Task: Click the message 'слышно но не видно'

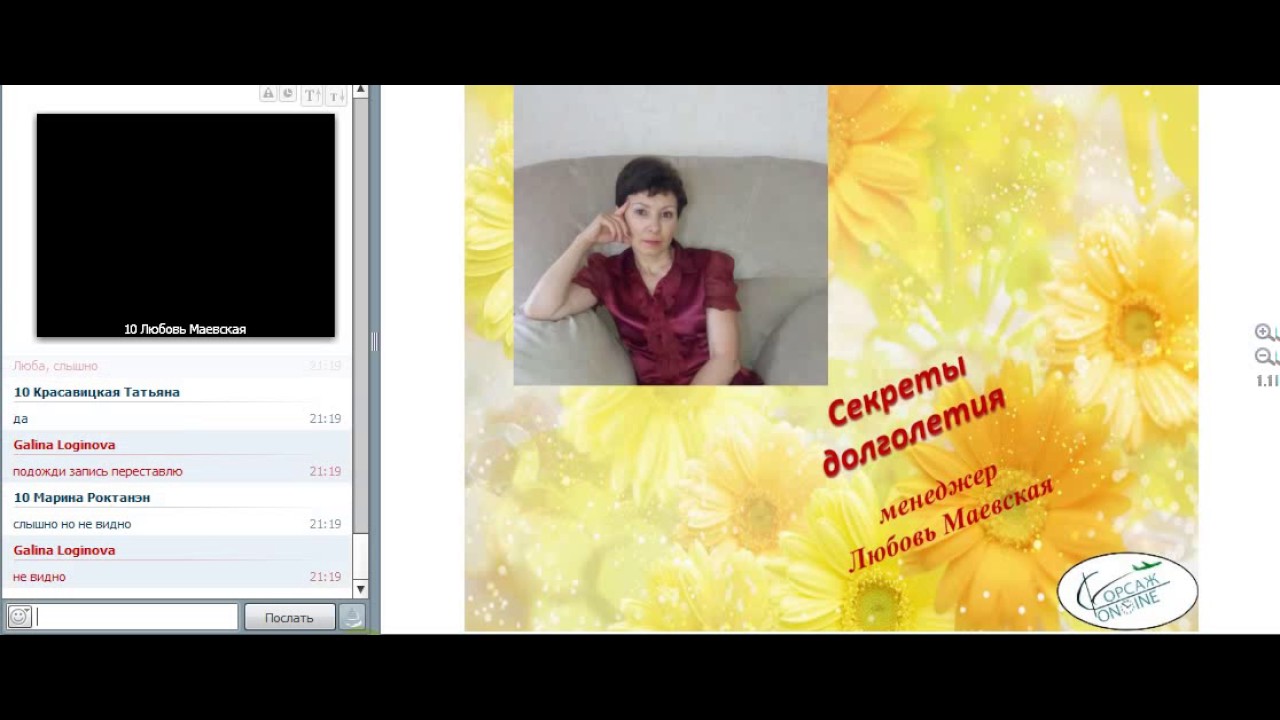Action: point(72,524)
